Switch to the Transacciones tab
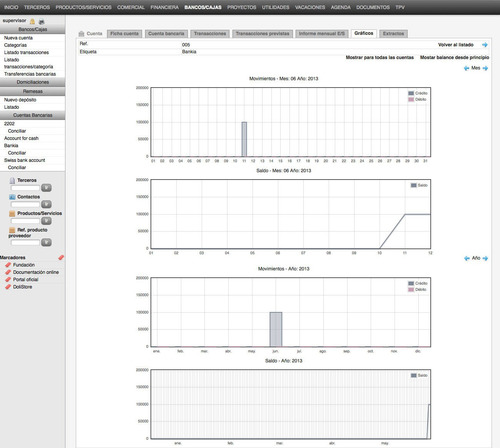500x448 pixels. tap(210, 34)
